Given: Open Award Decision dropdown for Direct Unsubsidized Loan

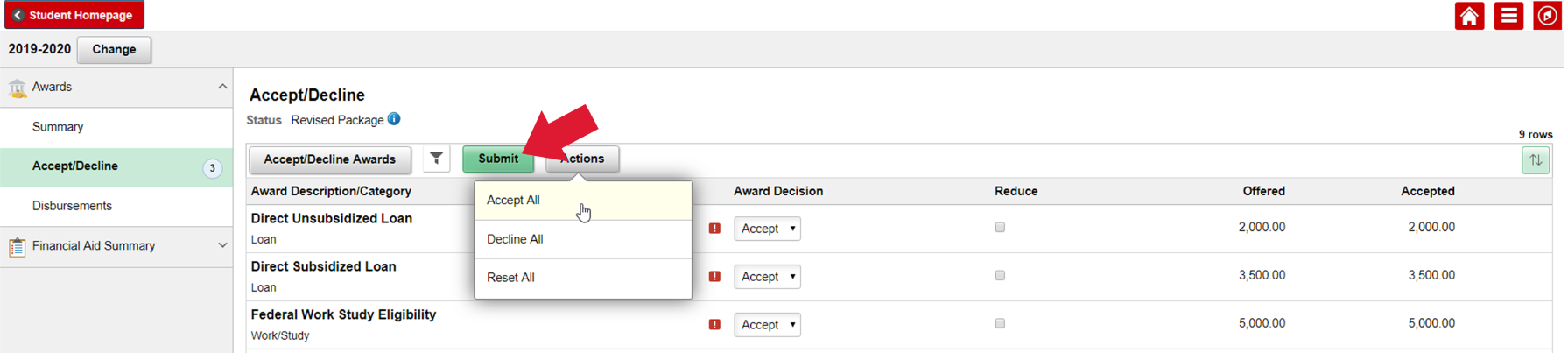Looking at the screenshot, I should click(768, 229).
